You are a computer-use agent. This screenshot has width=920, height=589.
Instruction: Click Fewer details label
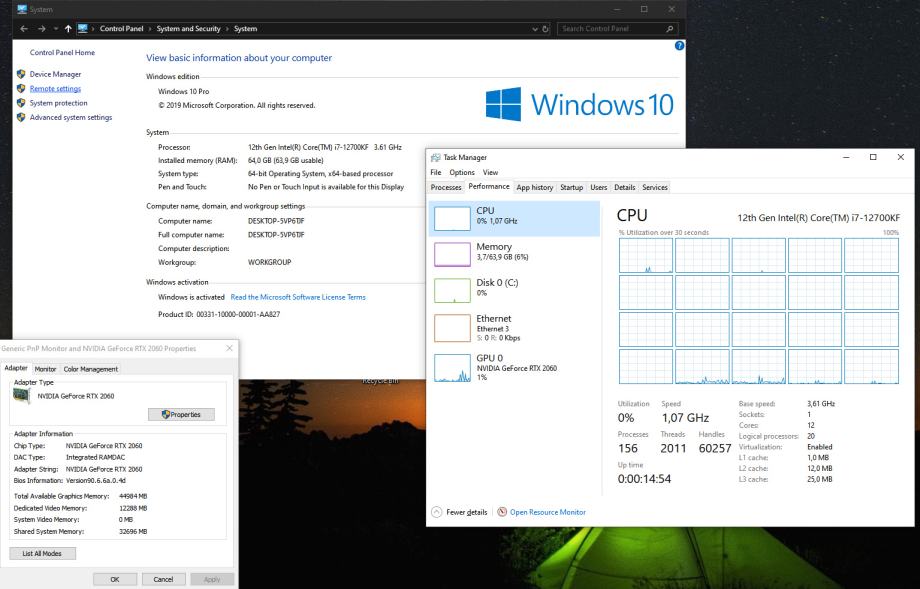point(466,512)
